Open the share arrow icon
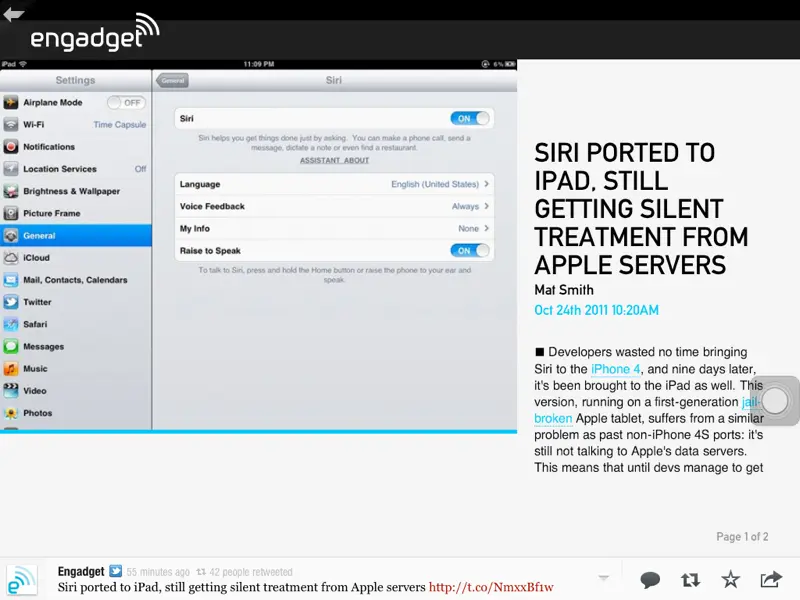The width and height of the screenshot is (800, 600). pyautogui.click(x=771, y=579)
